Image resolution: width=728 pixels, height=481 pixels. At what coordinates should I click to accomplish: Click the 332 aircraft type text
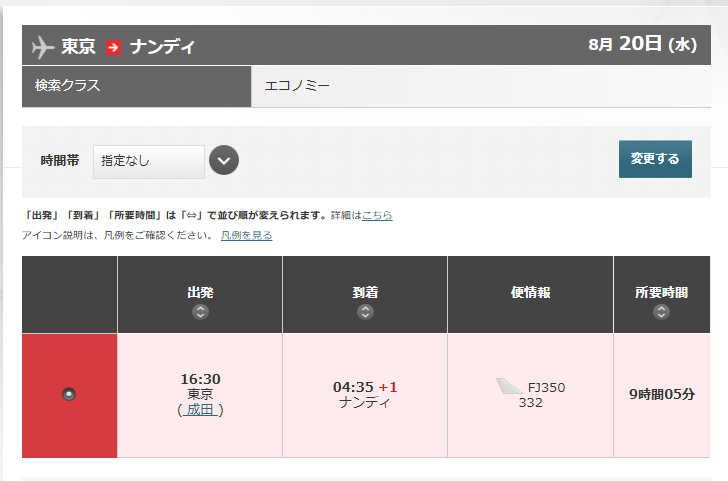pyautogui.click(x=531, y=403)
